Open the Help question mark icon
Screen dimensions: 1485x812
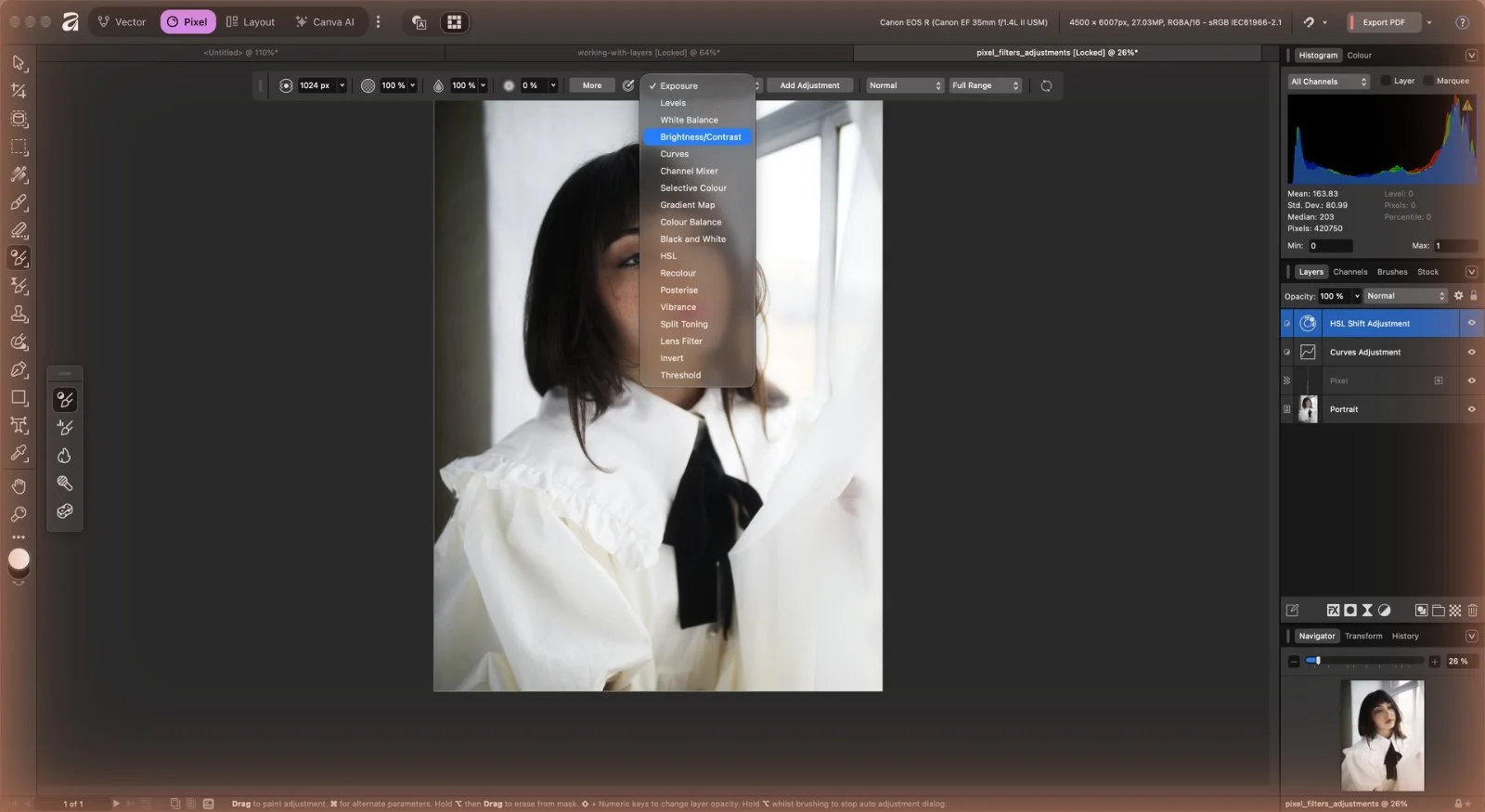coord(1462,22)
